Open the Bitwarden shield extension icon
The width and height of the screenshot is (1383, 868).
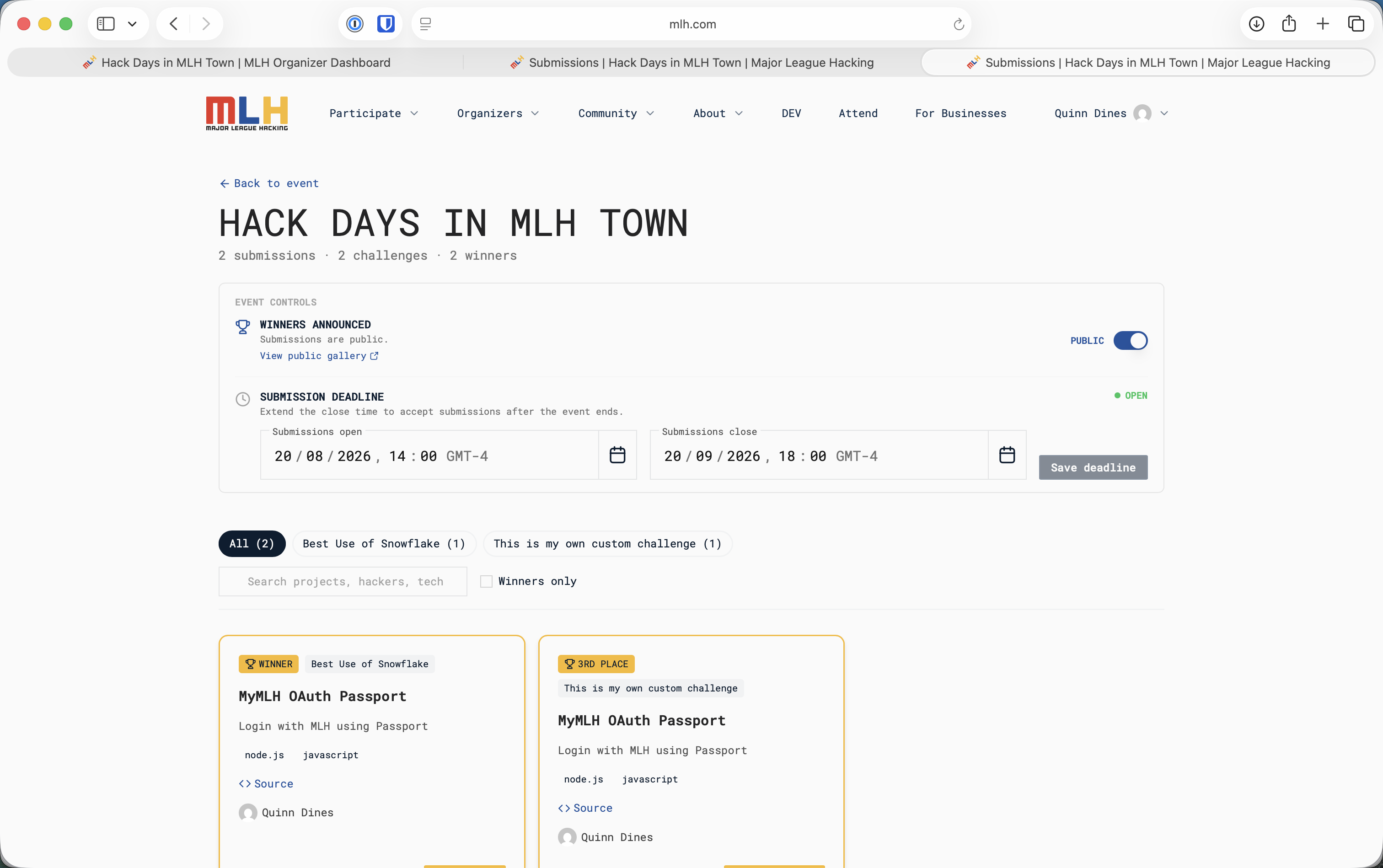point(386,23)
